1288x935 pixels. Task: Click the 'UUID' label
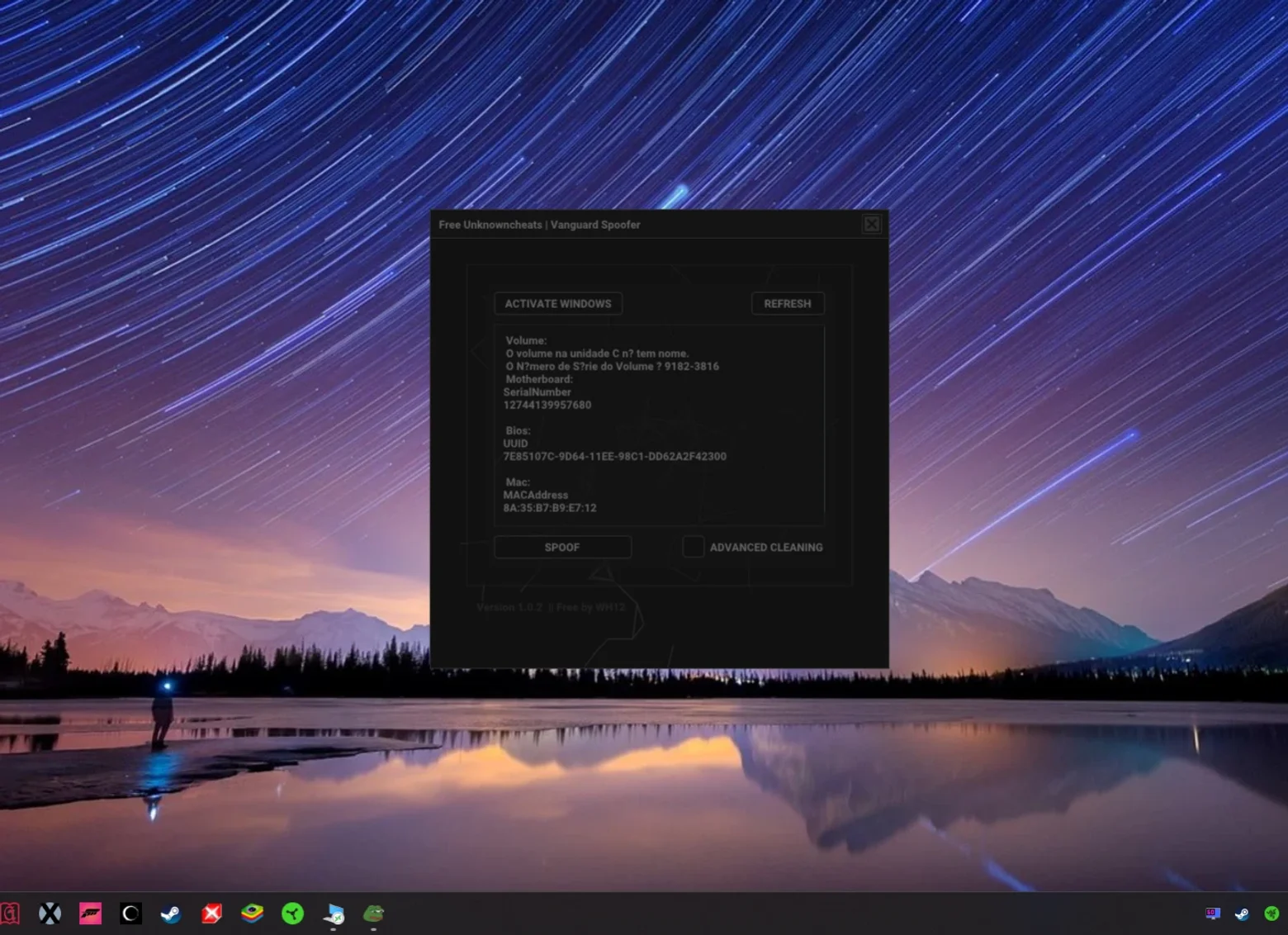click(515, 444)
